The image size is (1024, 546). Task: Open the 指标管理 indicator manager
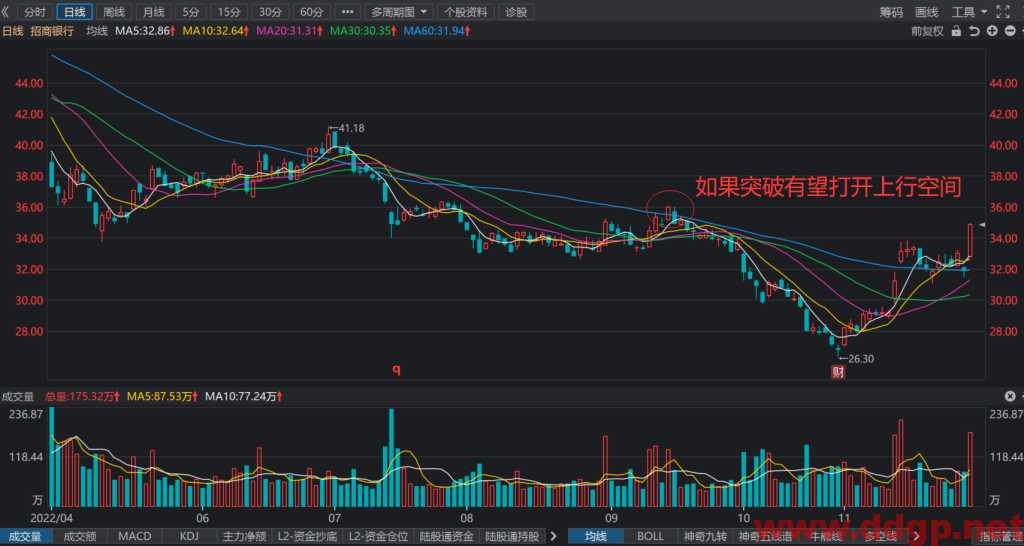(x=999, y=536)
